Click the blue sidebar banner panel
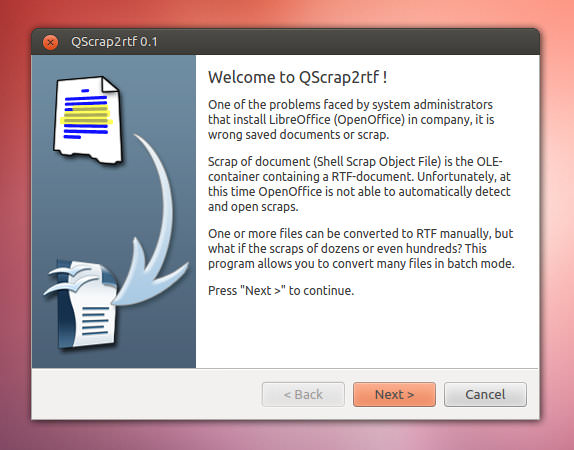 [x=114, y=211]
